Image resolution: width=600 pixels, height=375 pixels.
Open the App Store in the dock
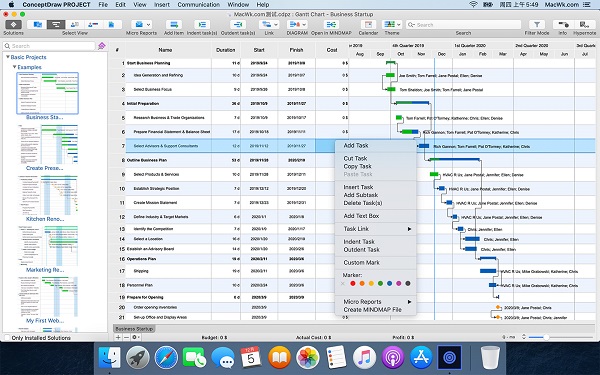coord(421,357)
